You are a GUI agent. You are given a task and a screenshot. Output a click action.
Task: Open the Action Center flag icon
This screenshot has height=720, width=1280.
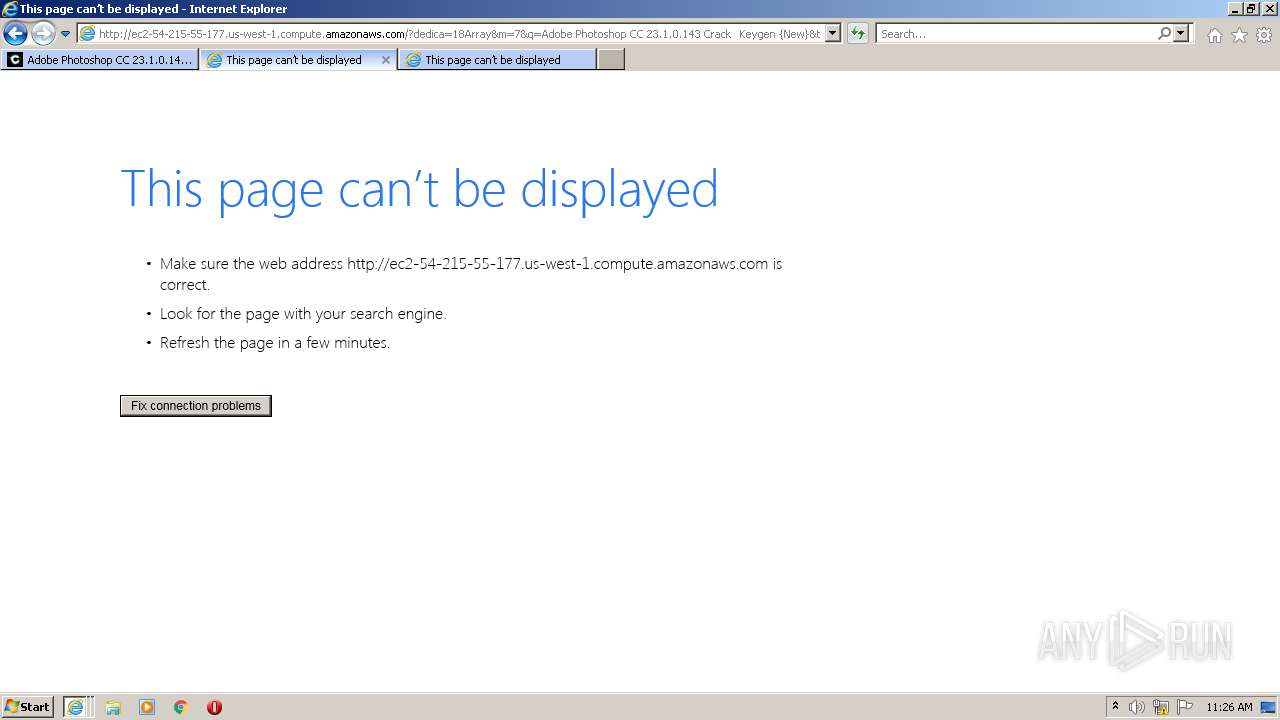pyautogui.click(x=1185, y=707)
